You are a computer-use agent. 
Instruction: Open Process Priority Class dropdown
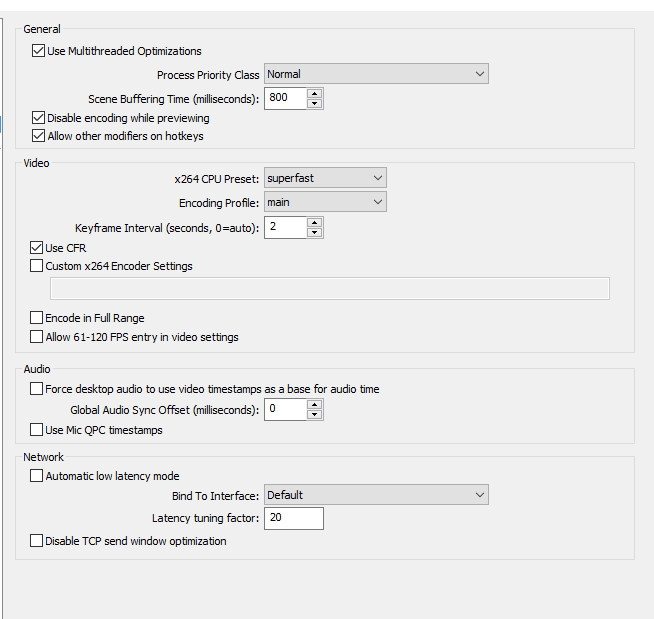[376, 74]
